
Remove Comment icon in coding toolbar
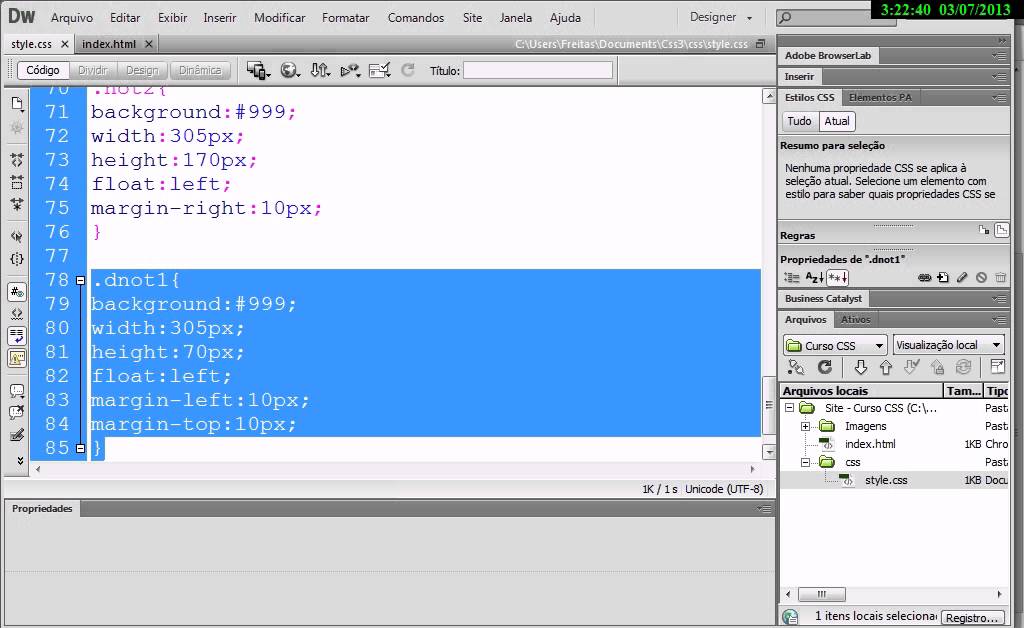(x=17, y=412)
